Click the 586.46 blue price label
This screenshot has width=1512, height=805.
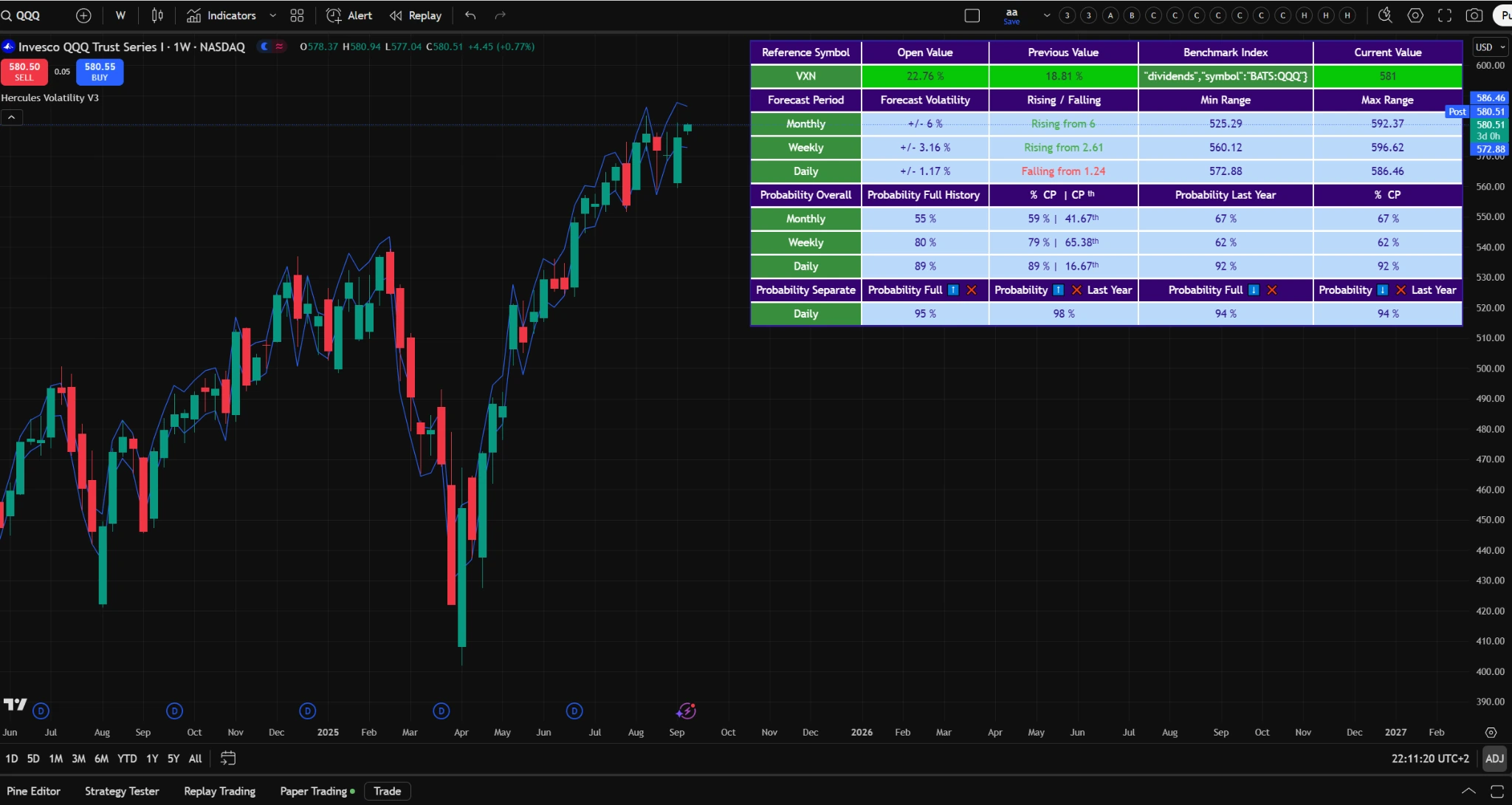1491,97
